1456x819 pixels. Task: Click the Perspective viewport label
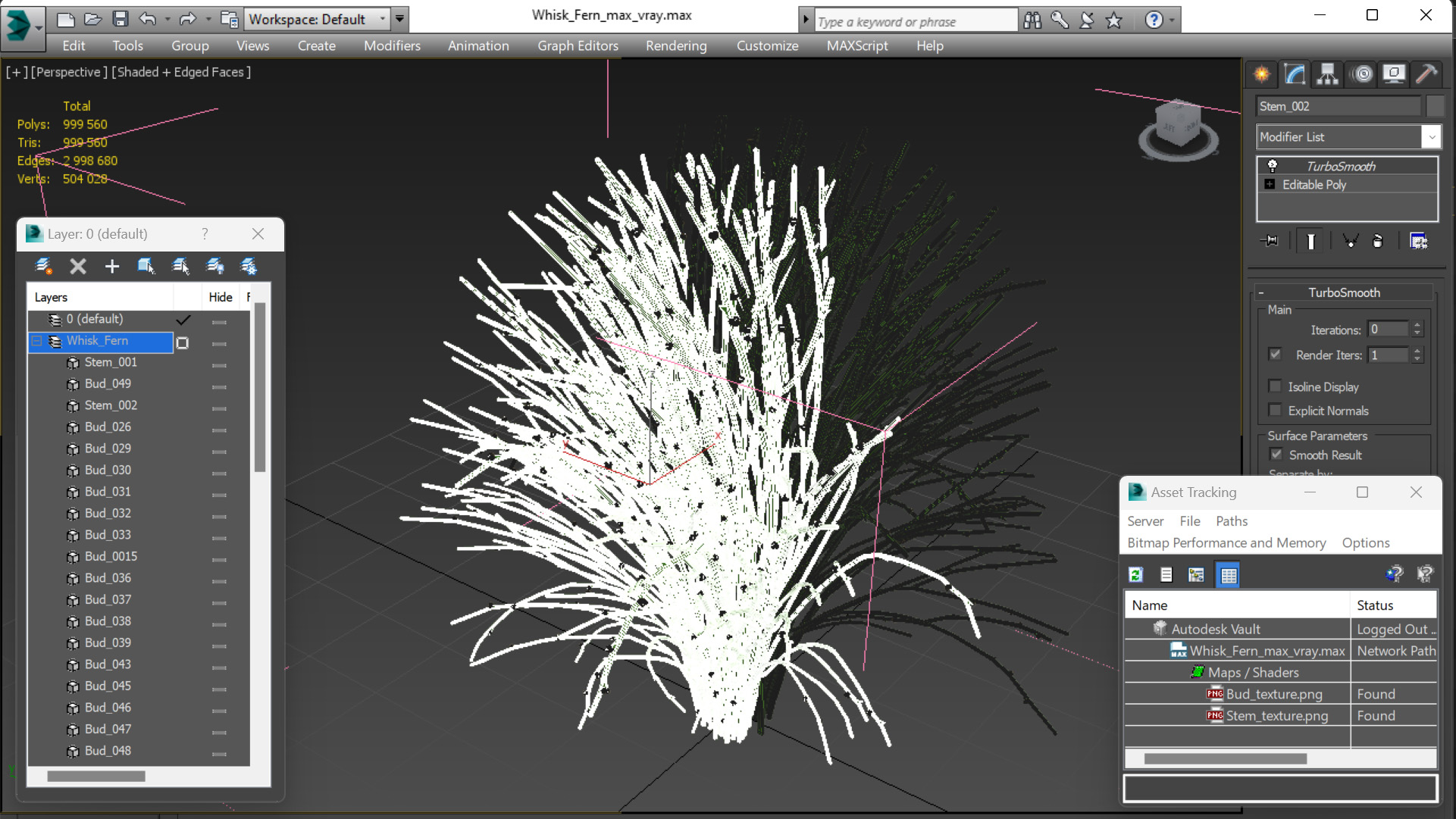[x=69, y=72]
